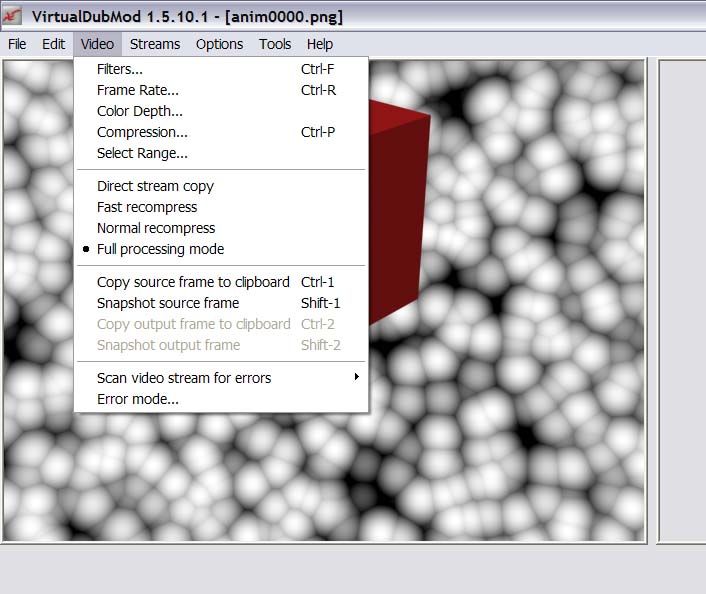Select Color Depth... menu entry

pos(221,111)
